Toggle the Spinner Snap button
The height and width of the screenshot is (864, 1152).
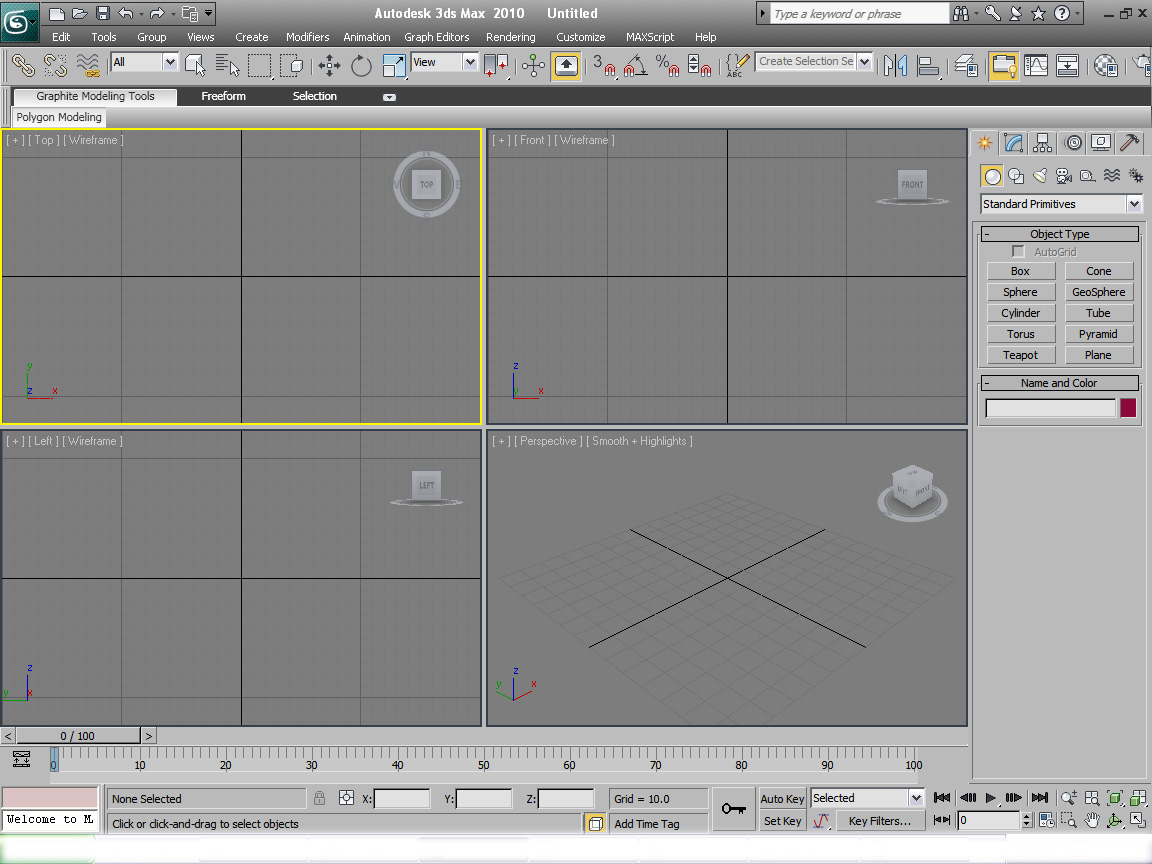(x=699, y=65)
